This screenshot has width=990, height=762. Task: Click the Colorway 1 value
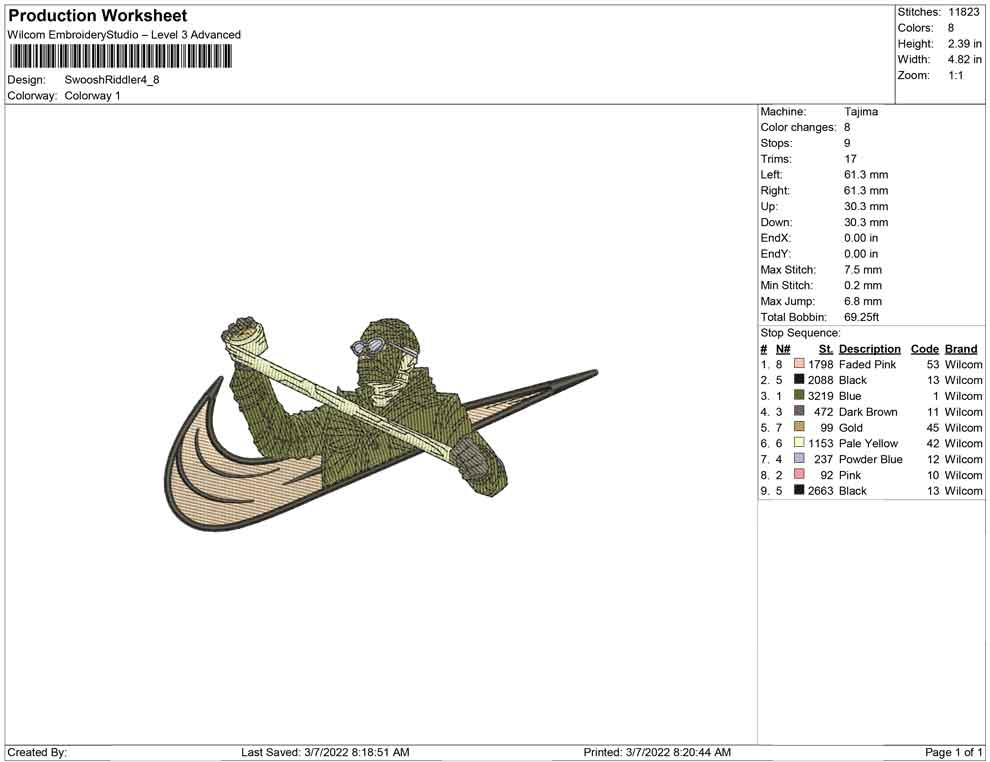92,96
